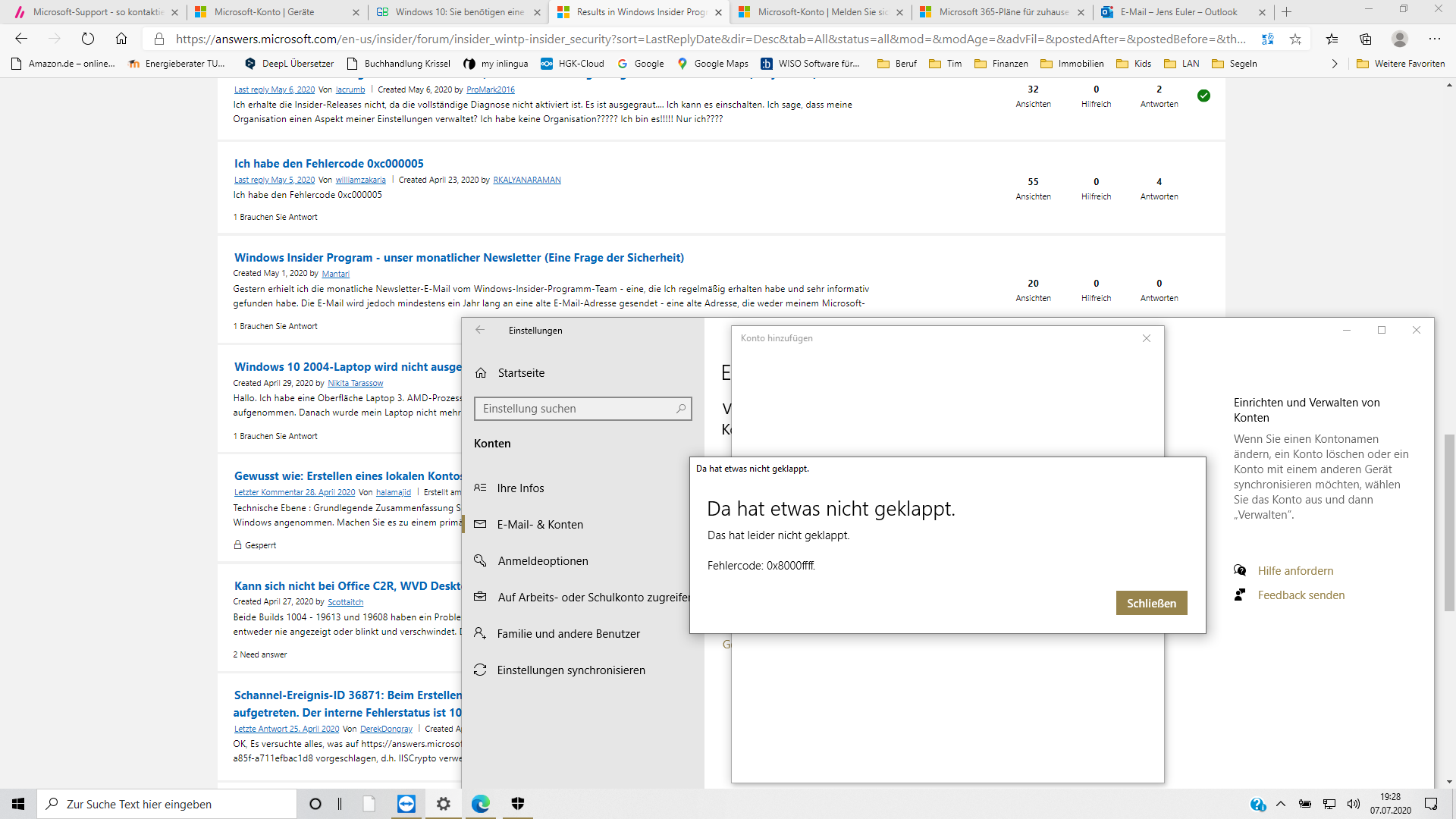Click the back arrow in Einstellungen window

click(480, 330)
